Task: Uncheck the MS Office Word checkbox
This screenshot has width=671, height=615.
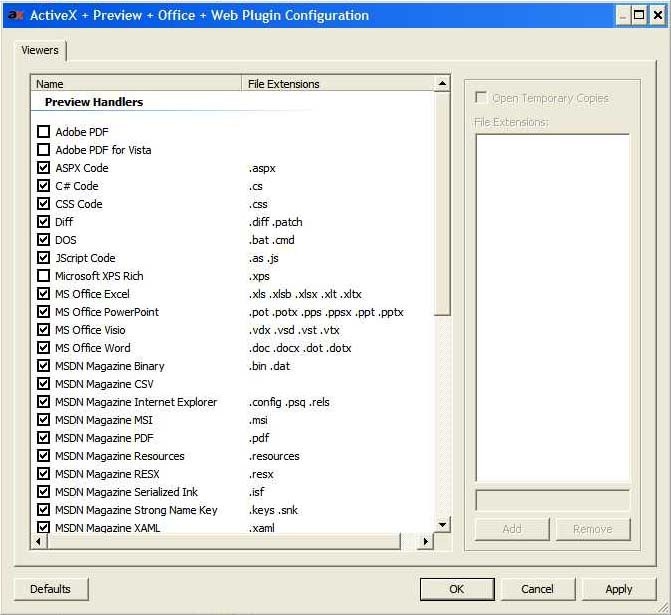Action: pos(43,348)
